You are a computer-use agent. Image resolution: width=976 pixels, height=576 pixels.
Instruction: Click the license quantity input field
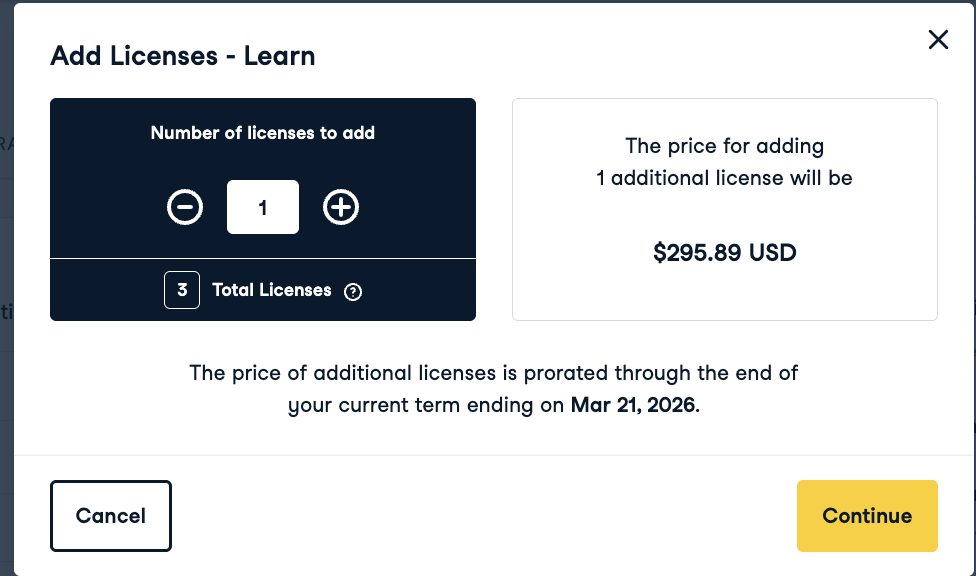tap(263, 207)
